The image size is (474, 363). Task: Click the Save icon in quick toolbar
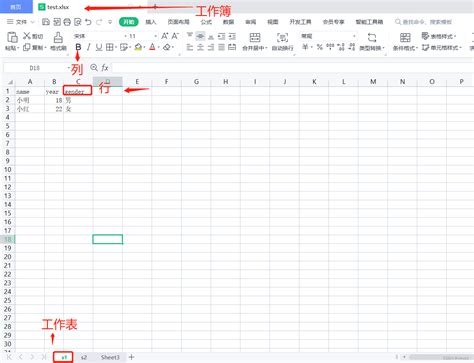point(46,22)
